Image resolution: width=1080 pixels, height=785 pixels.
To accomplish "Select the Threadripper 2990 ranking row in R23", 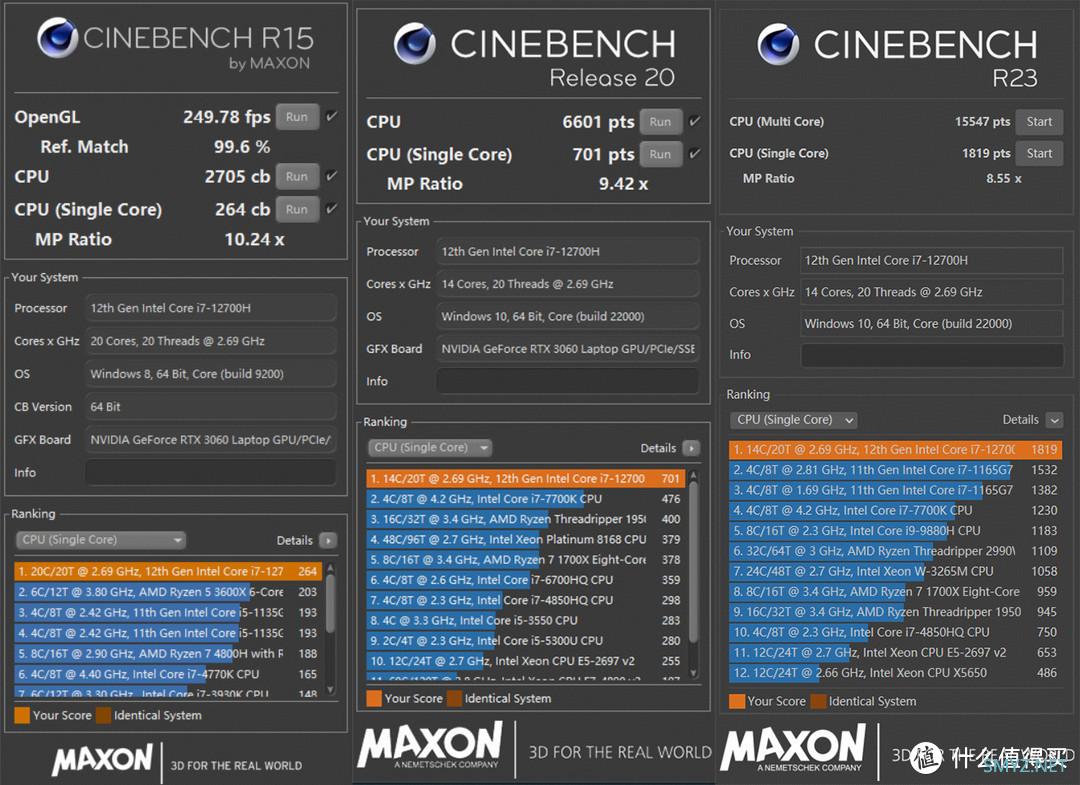I will (895, 551).
